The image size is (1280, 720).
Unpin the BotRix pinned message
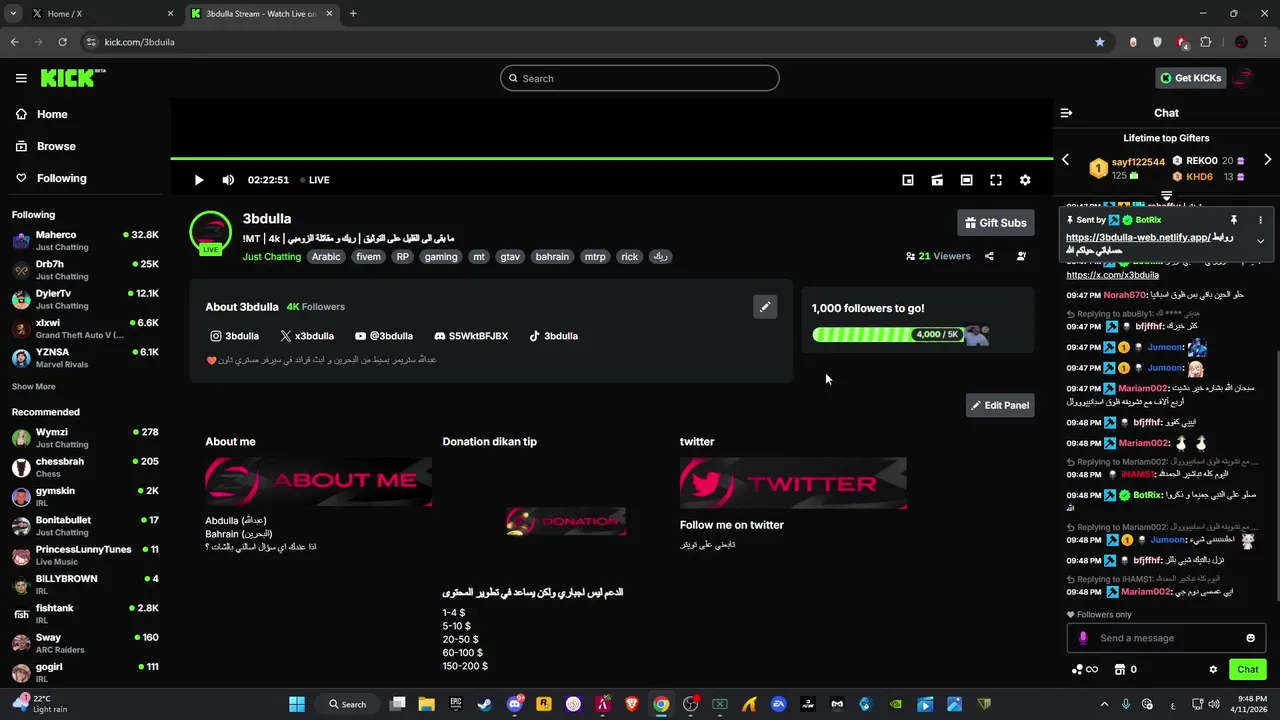click(1234, 220)
